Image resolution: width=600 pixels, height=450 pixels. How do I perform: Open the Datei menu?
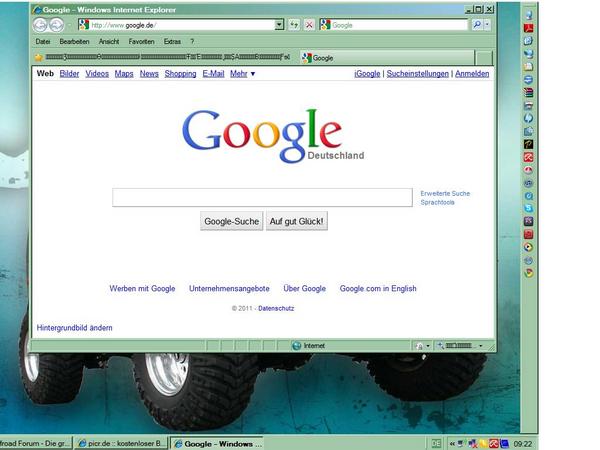pos(43,41)
